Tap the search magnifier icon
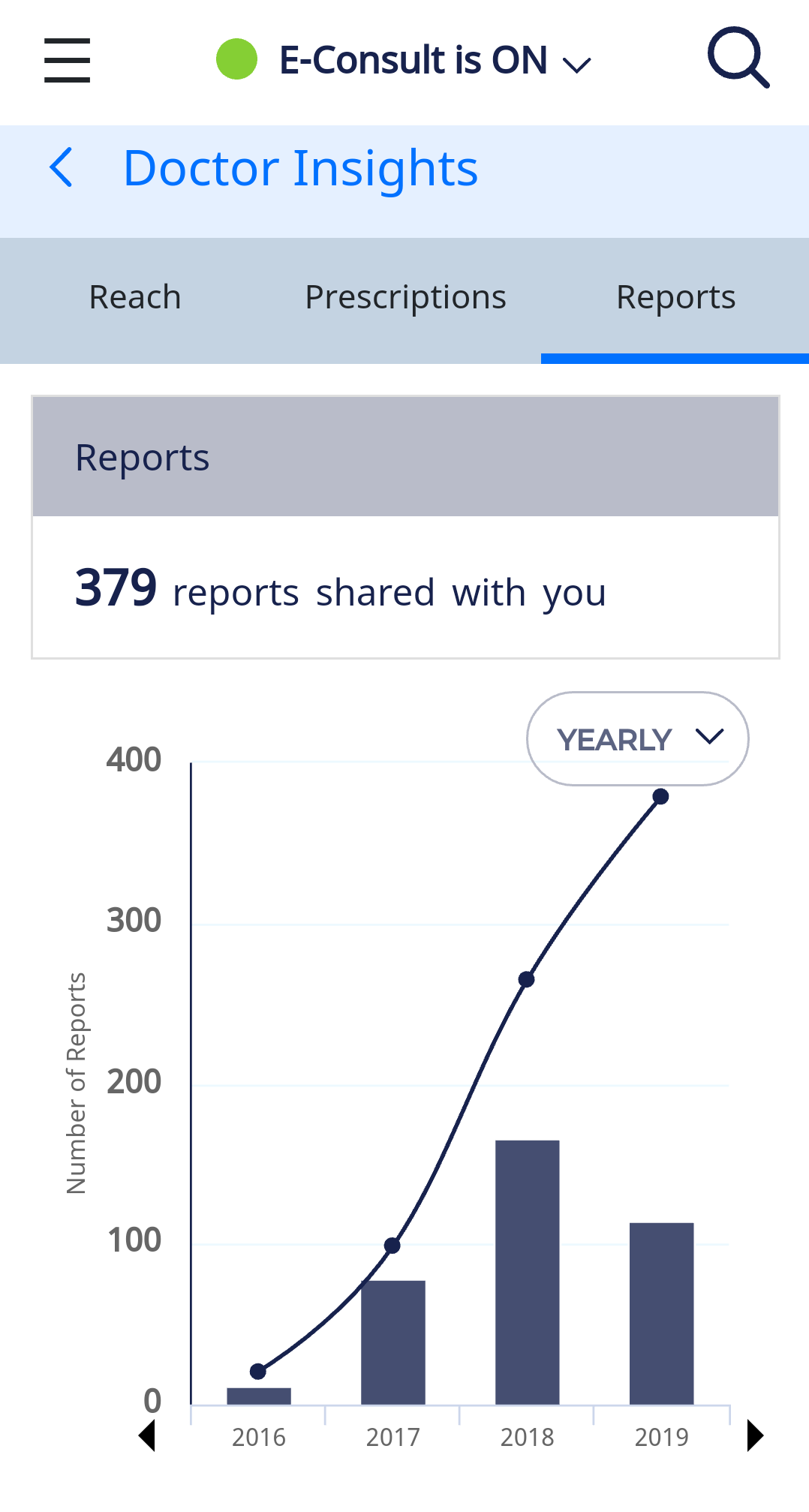 point(738,58)
